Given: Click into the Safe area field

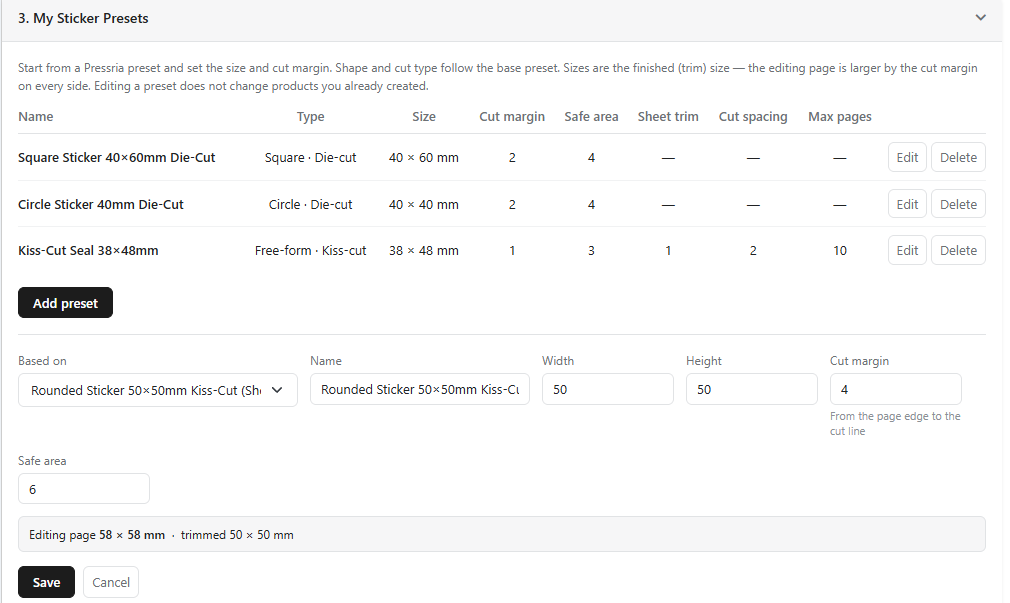Looking at the screenshot, I should (x=84, y=489).
